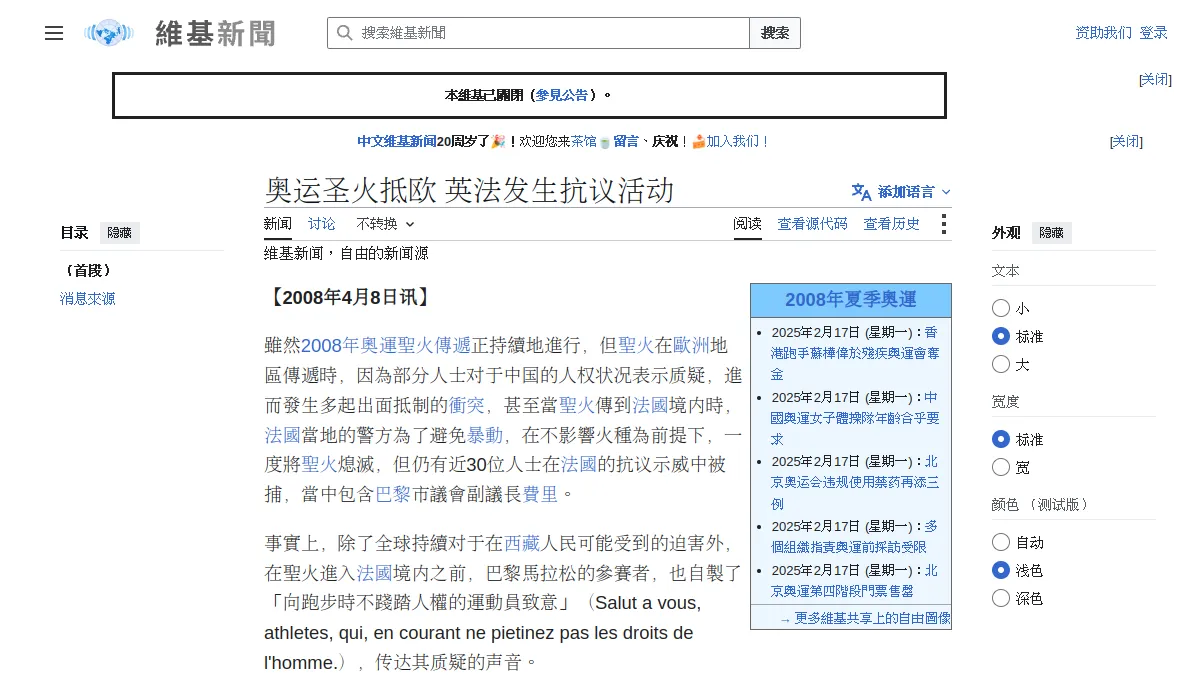Screen dimensions: 1200x675
Task: Switch to the 讨论 tab
Action: [x=322, y=224]
